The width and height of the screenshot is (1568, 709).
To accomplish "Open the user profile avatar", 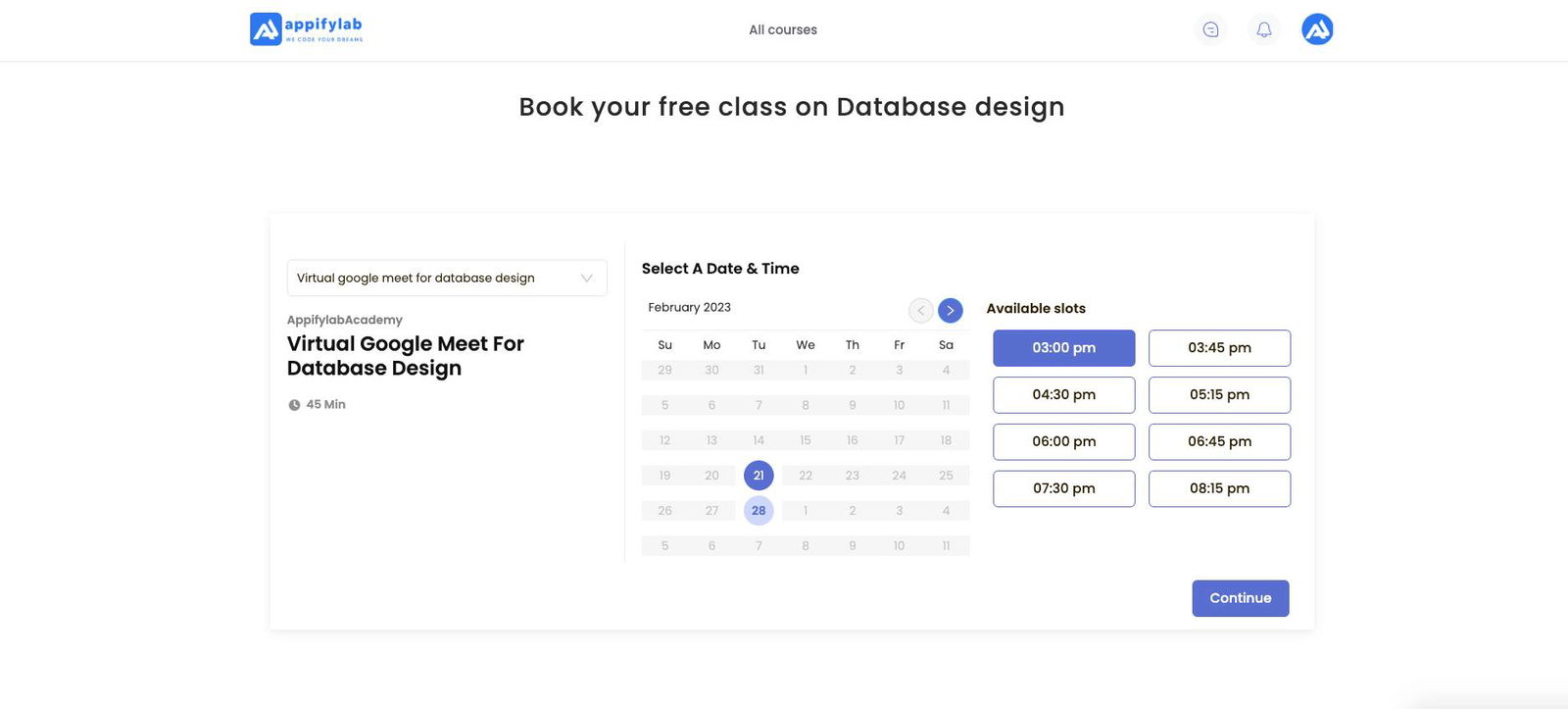I will [x=1317, y=29].
